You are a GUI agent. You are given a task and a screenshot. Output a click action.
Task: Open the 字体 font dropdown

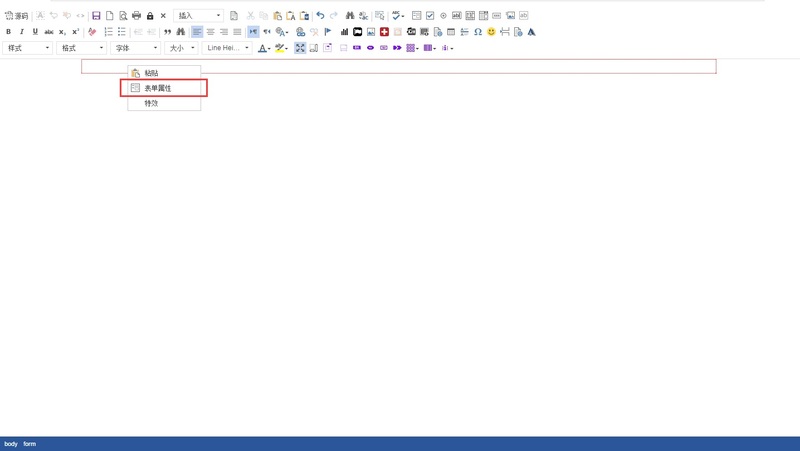[x=135, y=48]
